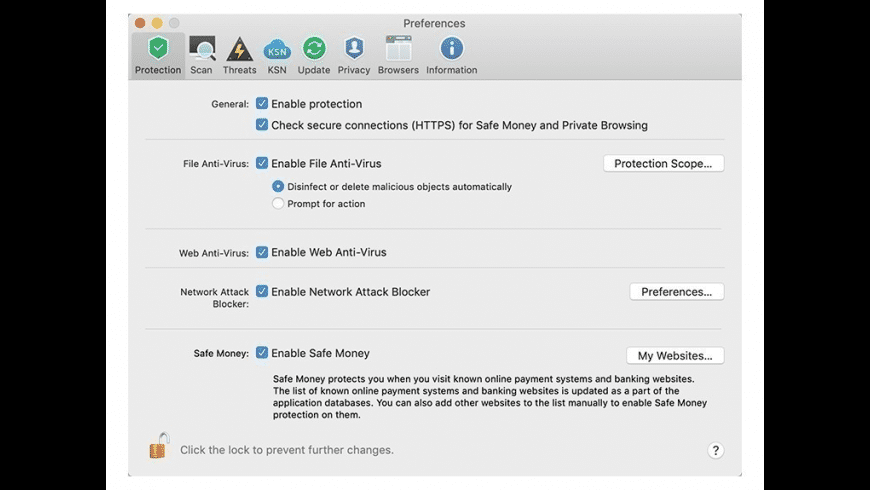The image size is (870, 490).
Task: Select the Protection shield icon
Action: click(158, 49)
